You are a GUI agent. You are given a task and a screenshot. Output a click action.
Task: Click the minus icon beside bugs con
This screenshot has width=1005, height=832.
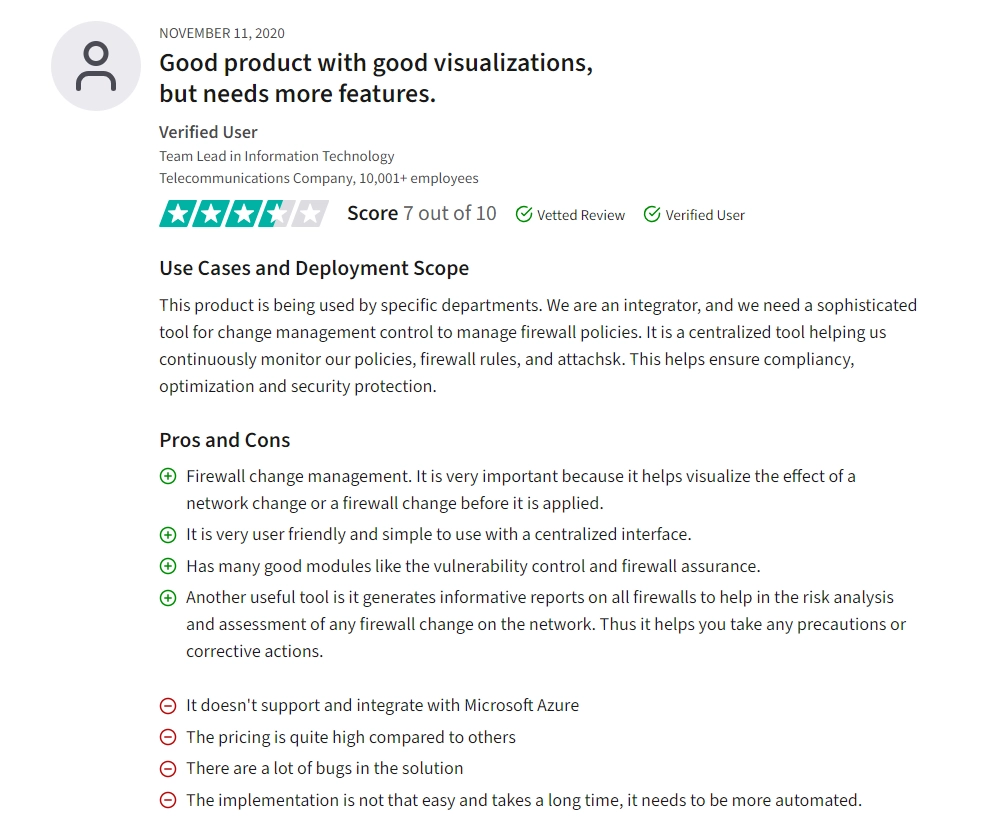[x=168, y=769]
